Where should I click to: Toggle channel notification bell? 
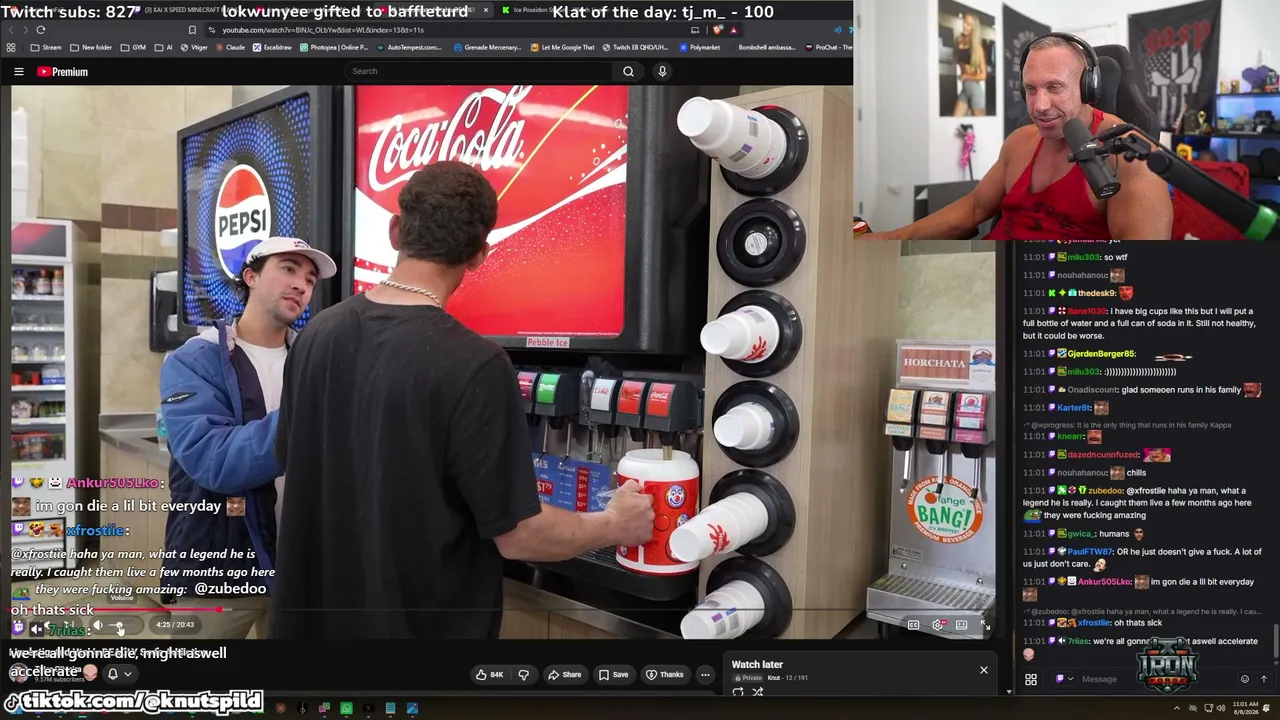pos(113,674)
